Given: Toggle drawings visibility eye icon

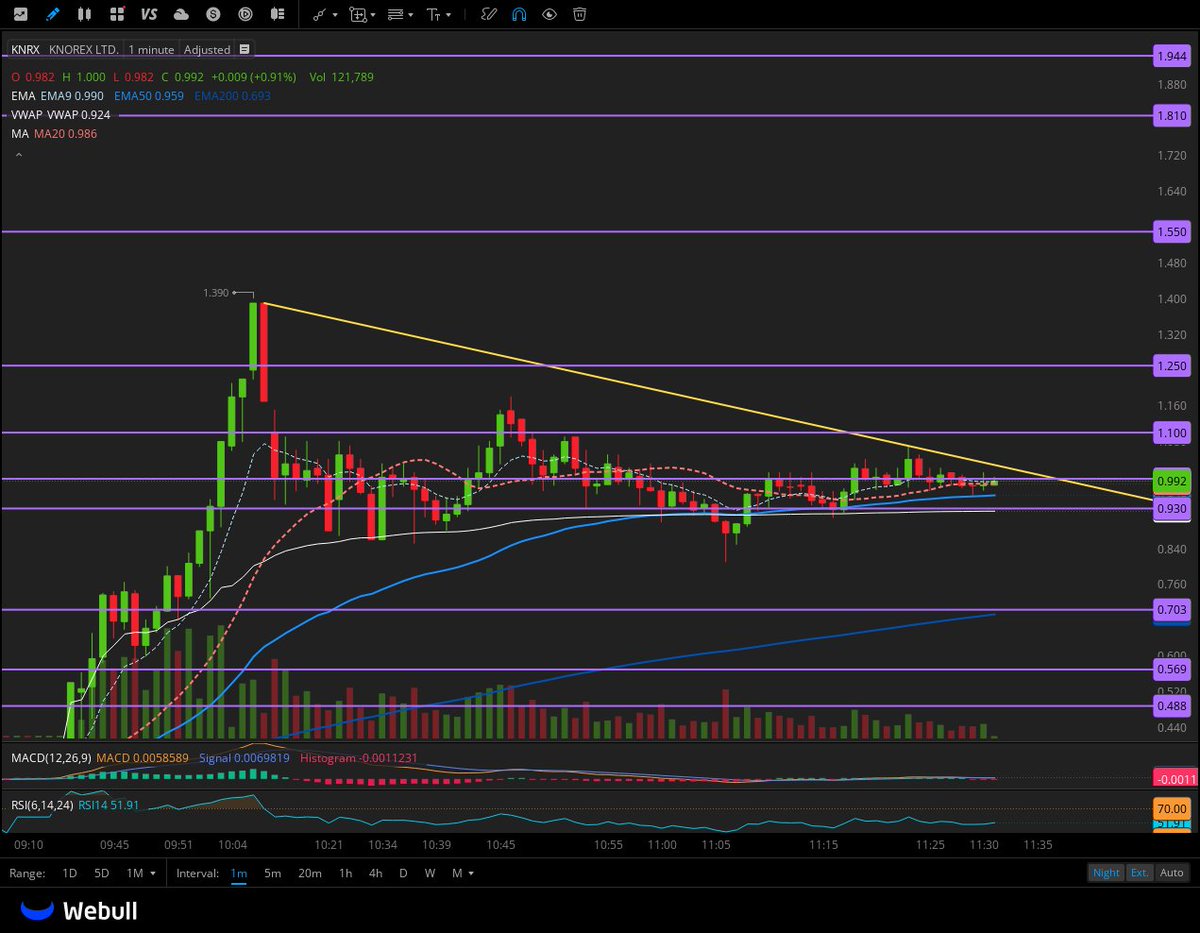Looking at the screenshot, I should click(x=549, y=14).
